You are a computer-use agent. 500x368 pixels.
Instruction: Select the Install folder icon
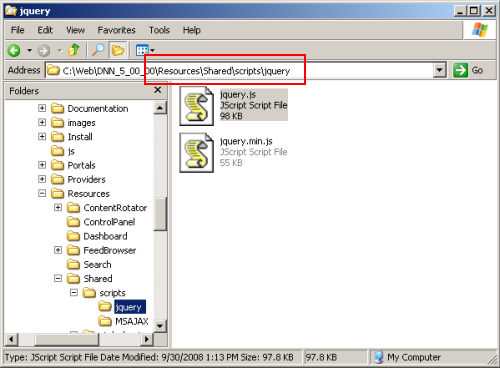point(57,137)
